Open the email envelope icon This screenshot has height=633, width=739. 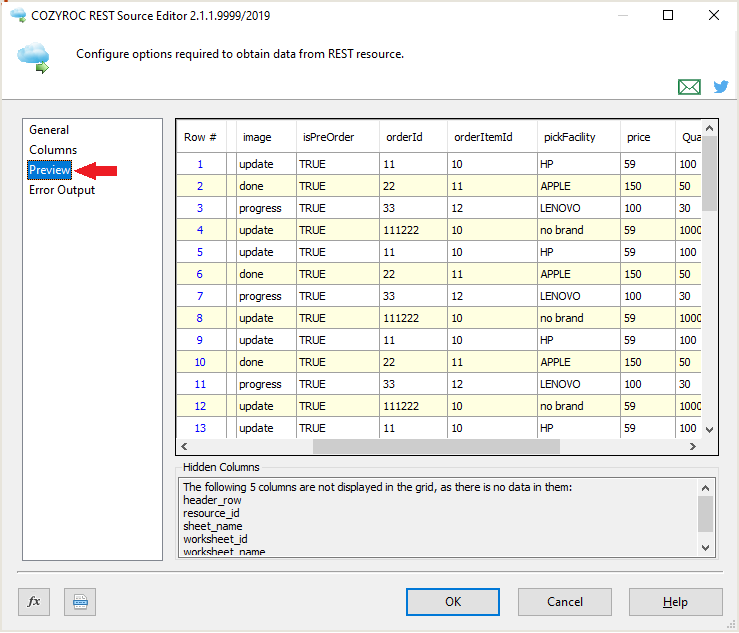pos(689,87)
